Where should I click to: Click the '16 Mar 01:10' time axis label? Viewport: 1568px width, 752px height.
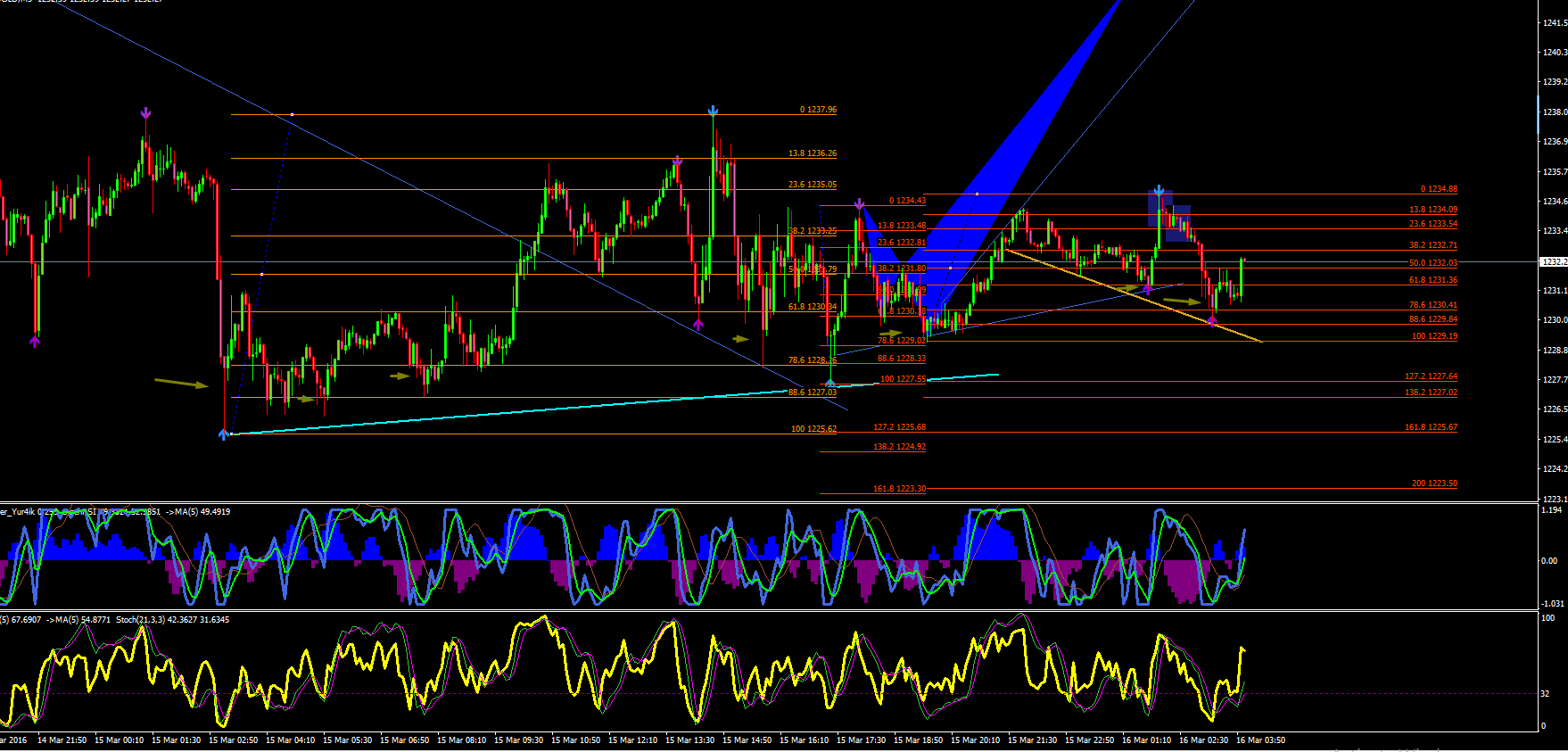point(1146,740)
